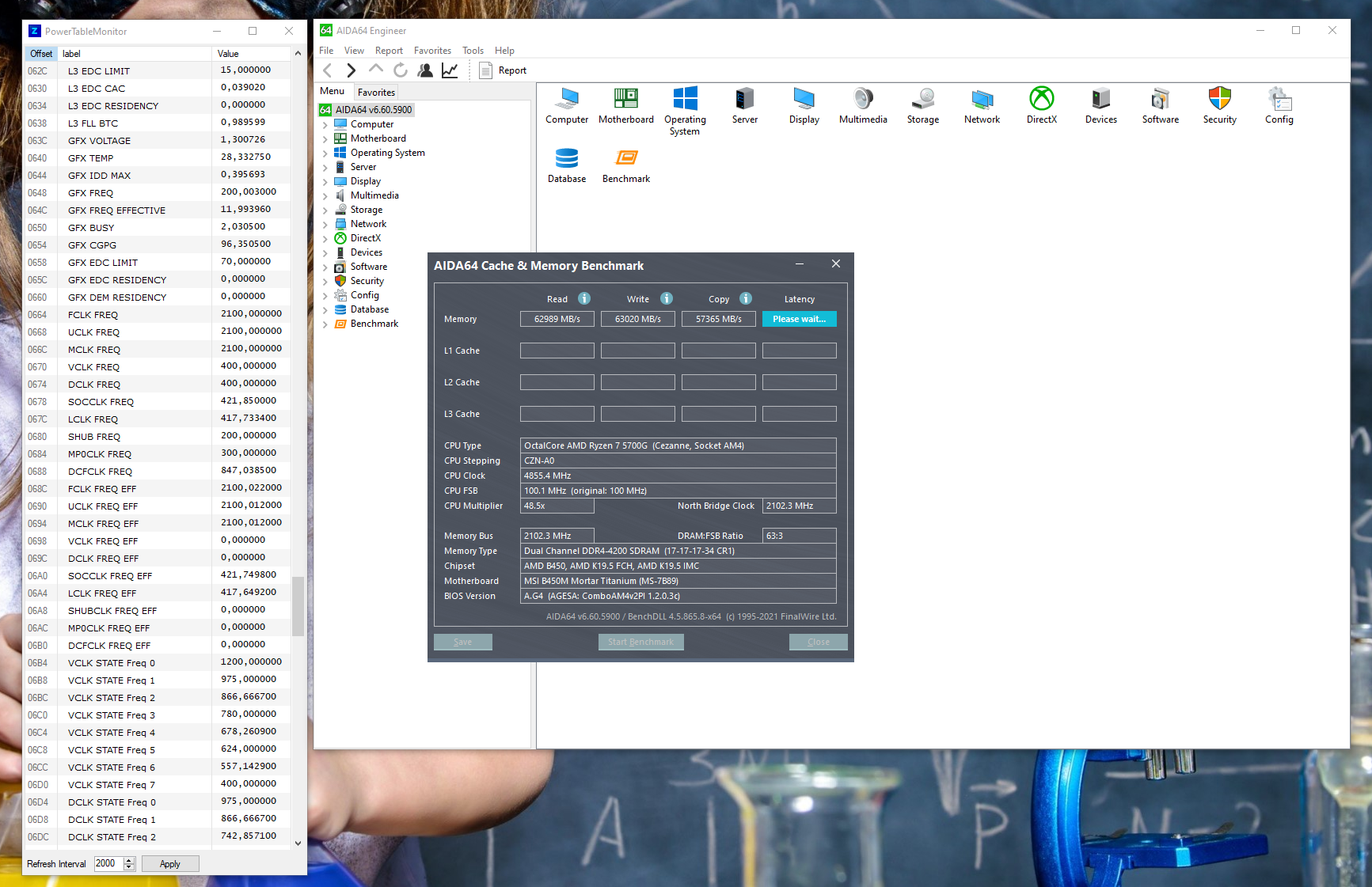Viewport: 1372px width, 887px height.
Task: Expand the Multimedia tree node
Action: (x=325, y=195)
